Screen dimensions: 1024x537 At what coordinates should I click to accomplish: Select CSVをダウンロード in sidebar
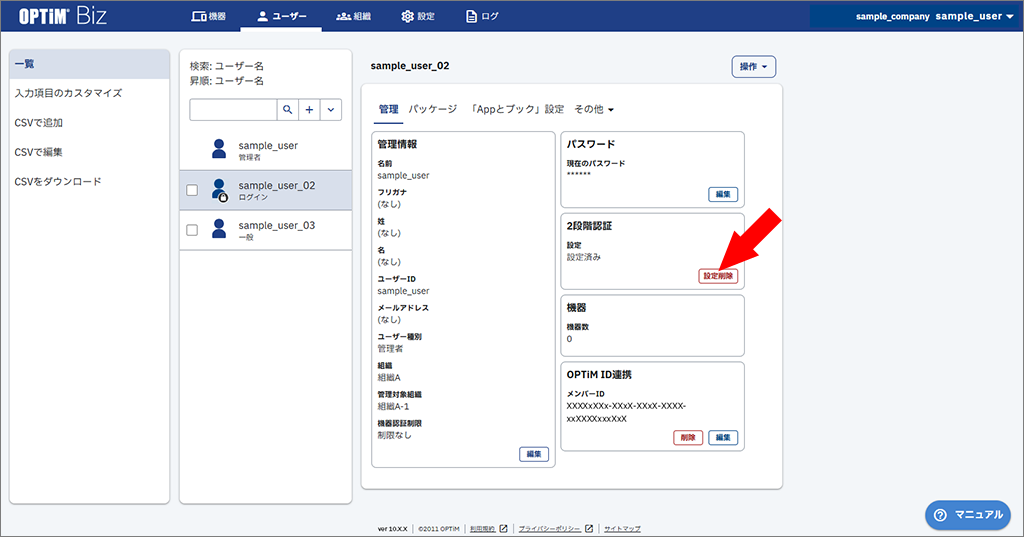58,182
